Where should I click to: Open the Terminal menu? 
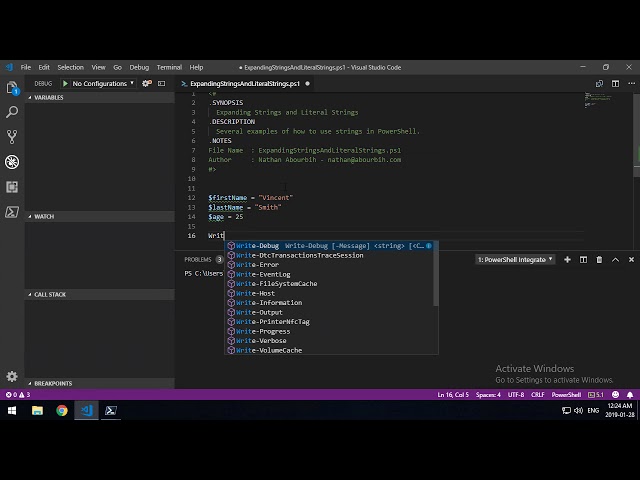[169, 67]
